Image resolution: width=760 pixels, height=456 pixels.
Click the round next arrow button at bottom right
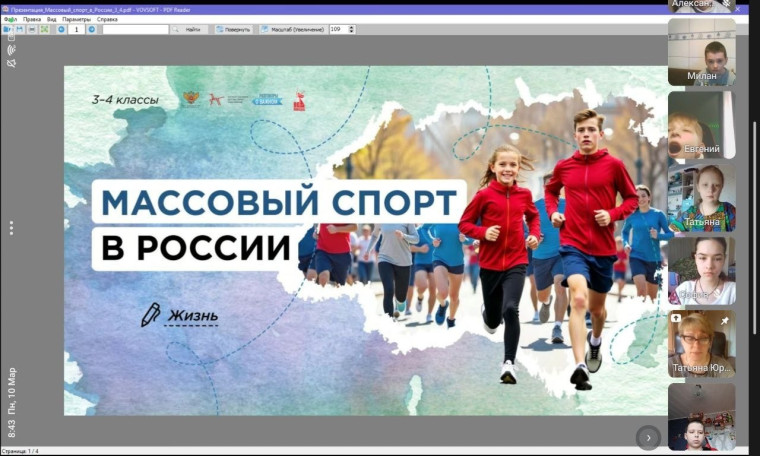click(648, 438)
